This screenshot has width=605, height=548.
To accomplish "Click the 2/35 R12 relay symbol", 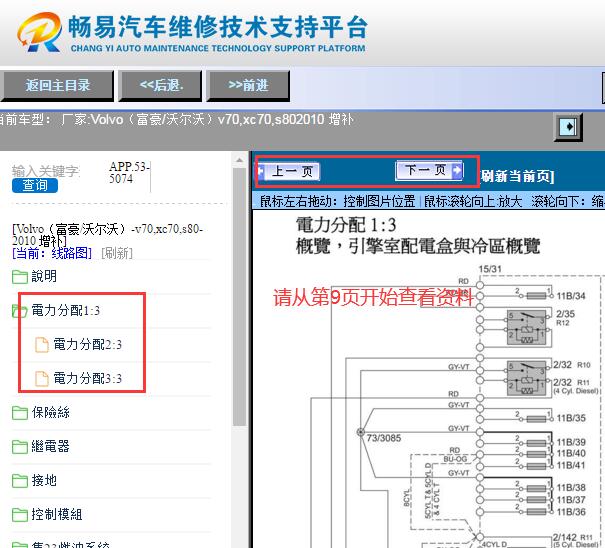I will point(528,328).
